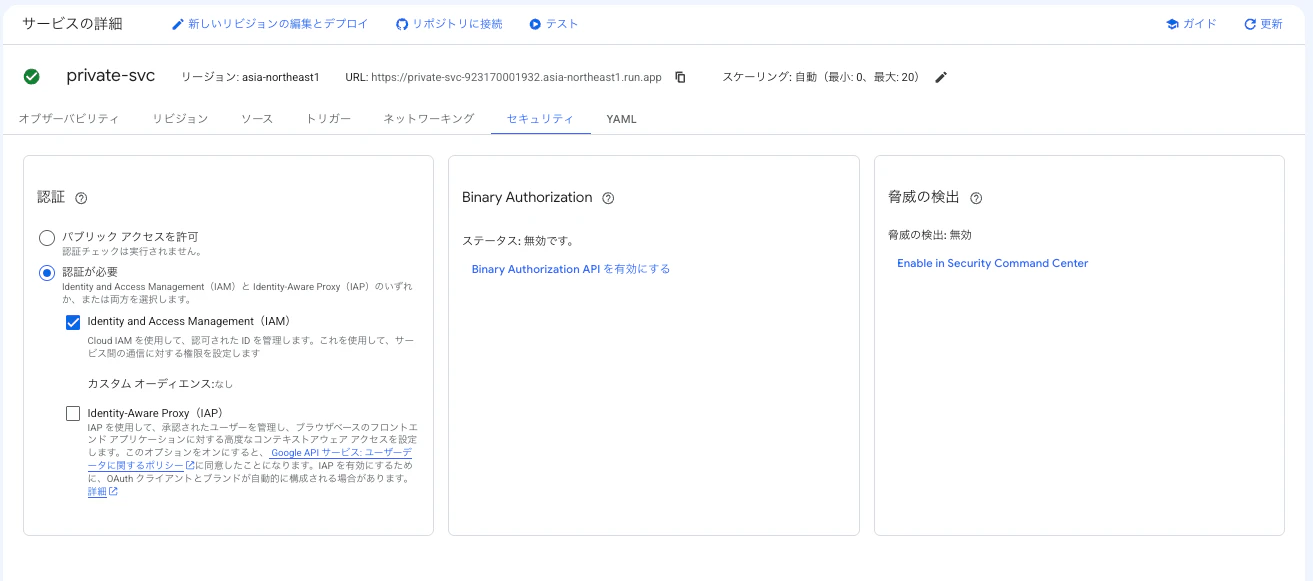Edit scaling with the pencil icon
The height and width of the screenshot is (581, 1313).
940,77
